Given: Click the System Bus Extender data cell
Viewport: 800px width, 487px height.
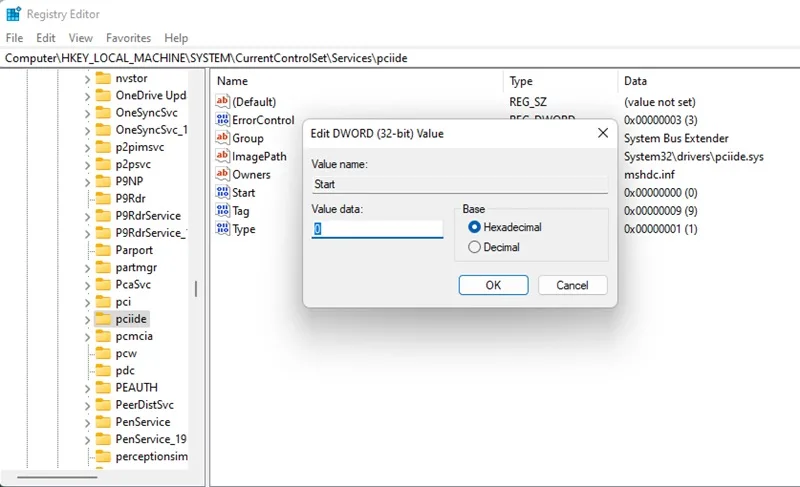Looking at the screenshot, I should [x=676, y=138].
